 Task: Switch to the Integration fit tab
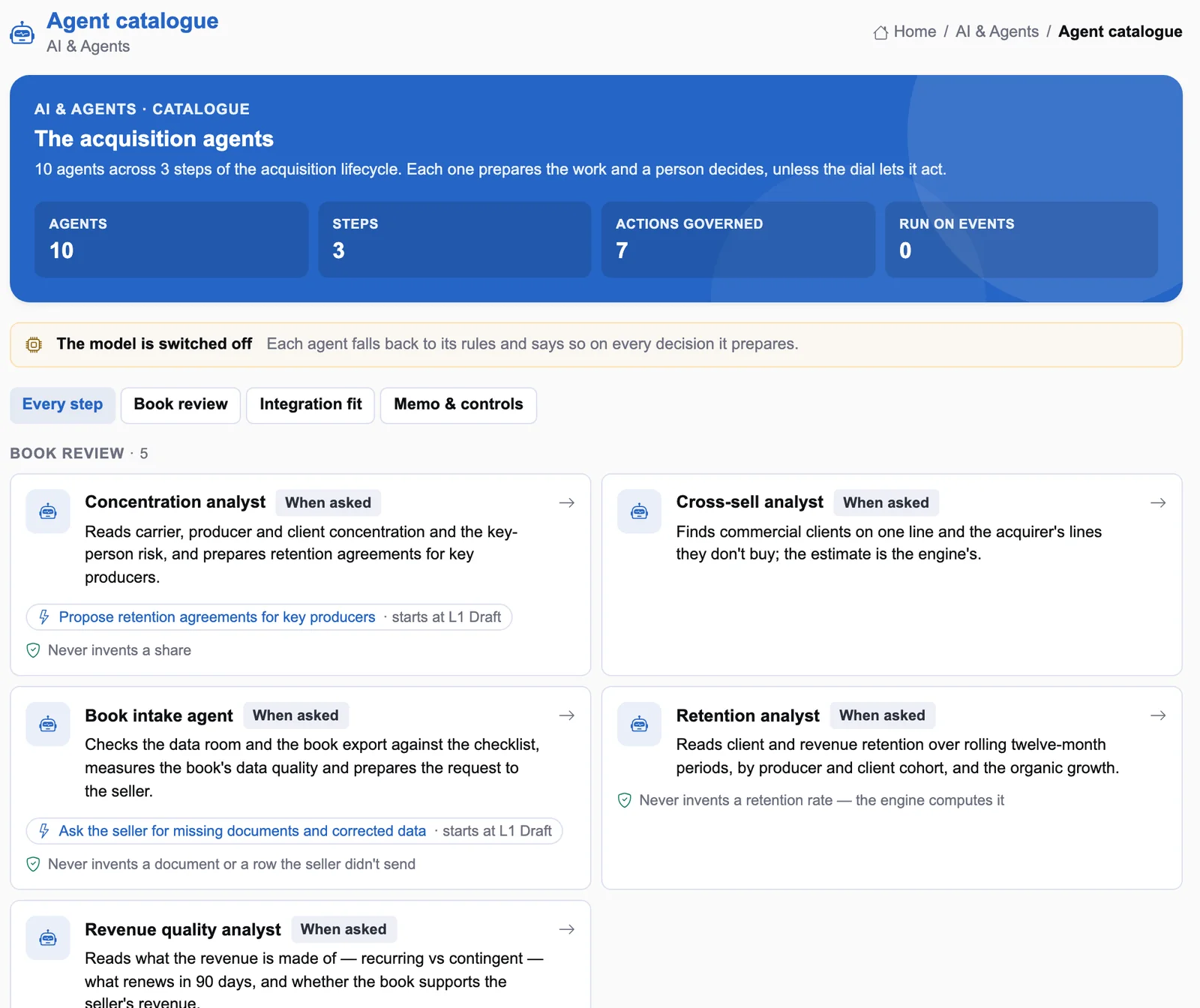(310, 405)
